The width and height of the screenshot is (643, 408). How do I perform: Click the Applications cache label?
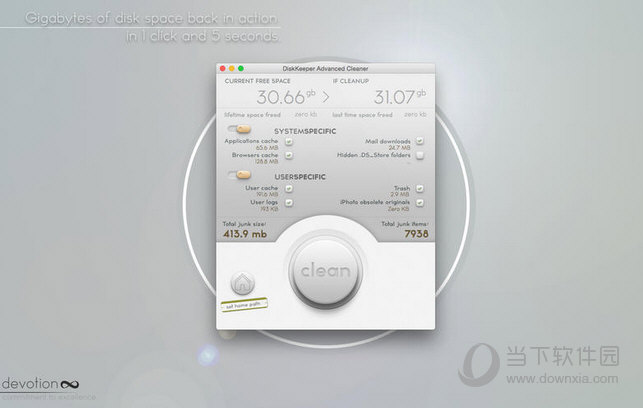coord(251,141)
